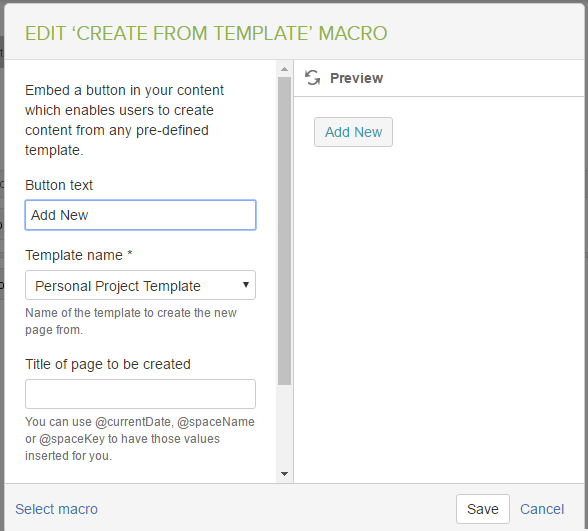This screenshot has height=531, width=588.
Task: Click the Preview heading label
Action: [x=356, y=78]
